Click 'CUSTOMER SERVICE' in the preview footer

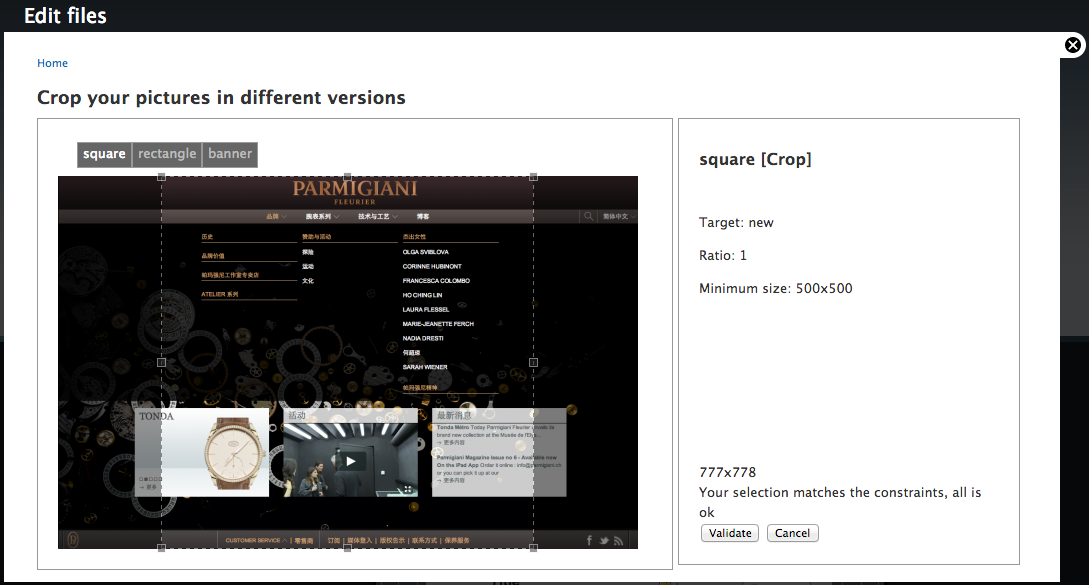coord(253,541)
